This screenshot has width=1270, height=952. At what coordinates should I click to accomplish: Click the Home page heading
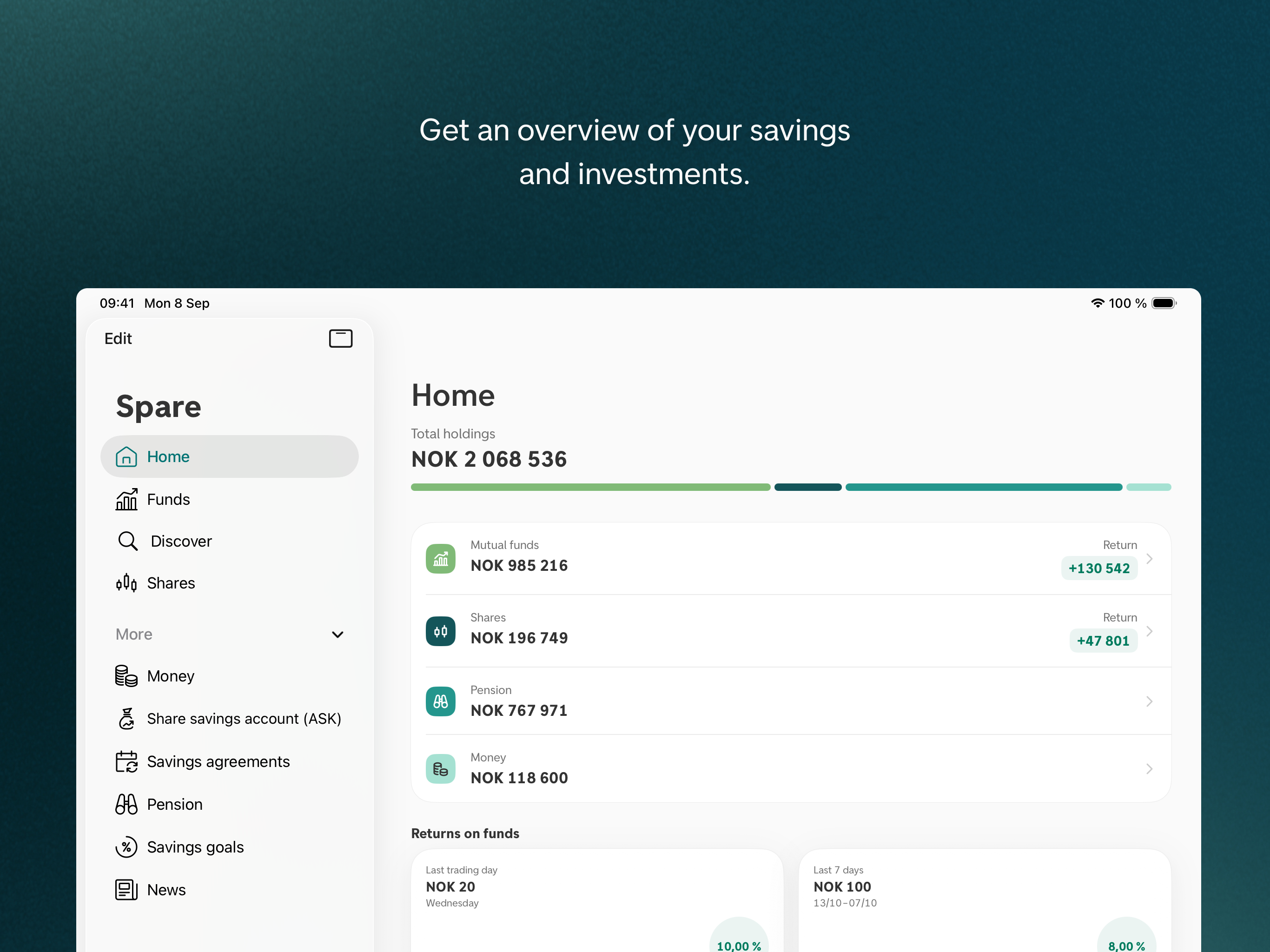[453, 396]
